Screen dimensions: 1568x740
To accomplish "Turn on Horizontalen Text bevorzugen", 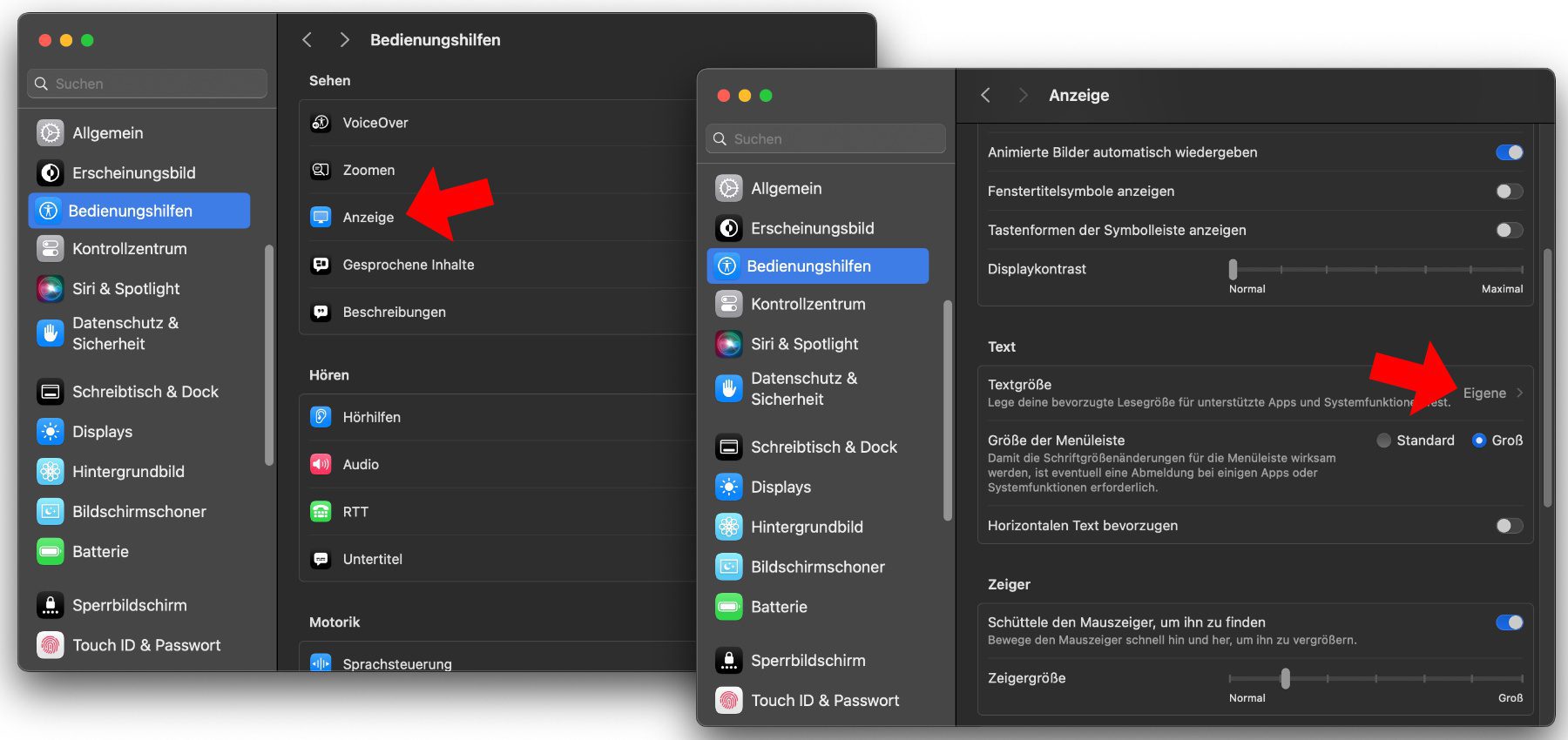I will (x=1509, y=526).
